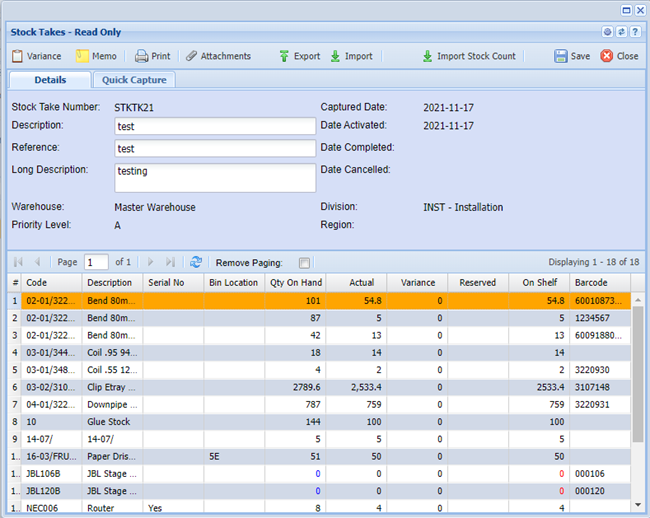This screenshot has width=650, height=518.
Task: Click the Import toolbar button
Action: tap(351, 56)
